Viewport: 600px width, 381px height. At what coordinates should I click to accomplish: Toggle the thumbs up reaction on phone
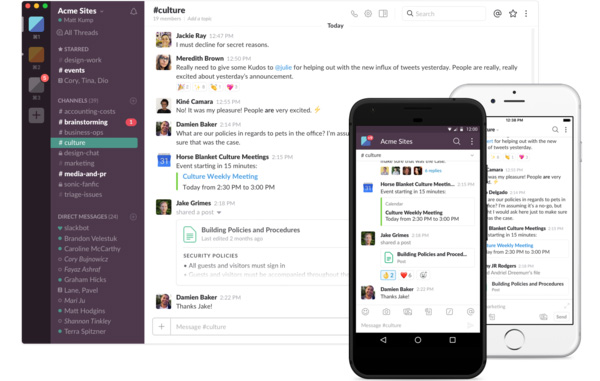click(388, 275)
